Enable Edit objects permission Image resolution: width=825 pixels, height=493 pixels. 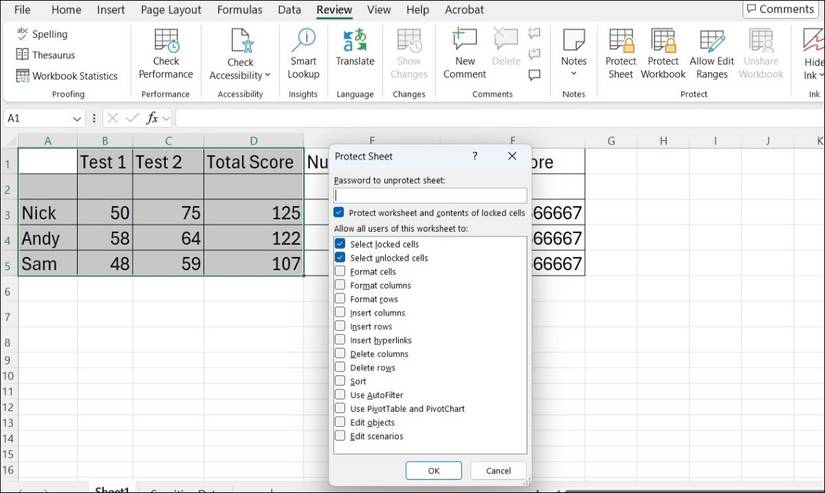340,421
